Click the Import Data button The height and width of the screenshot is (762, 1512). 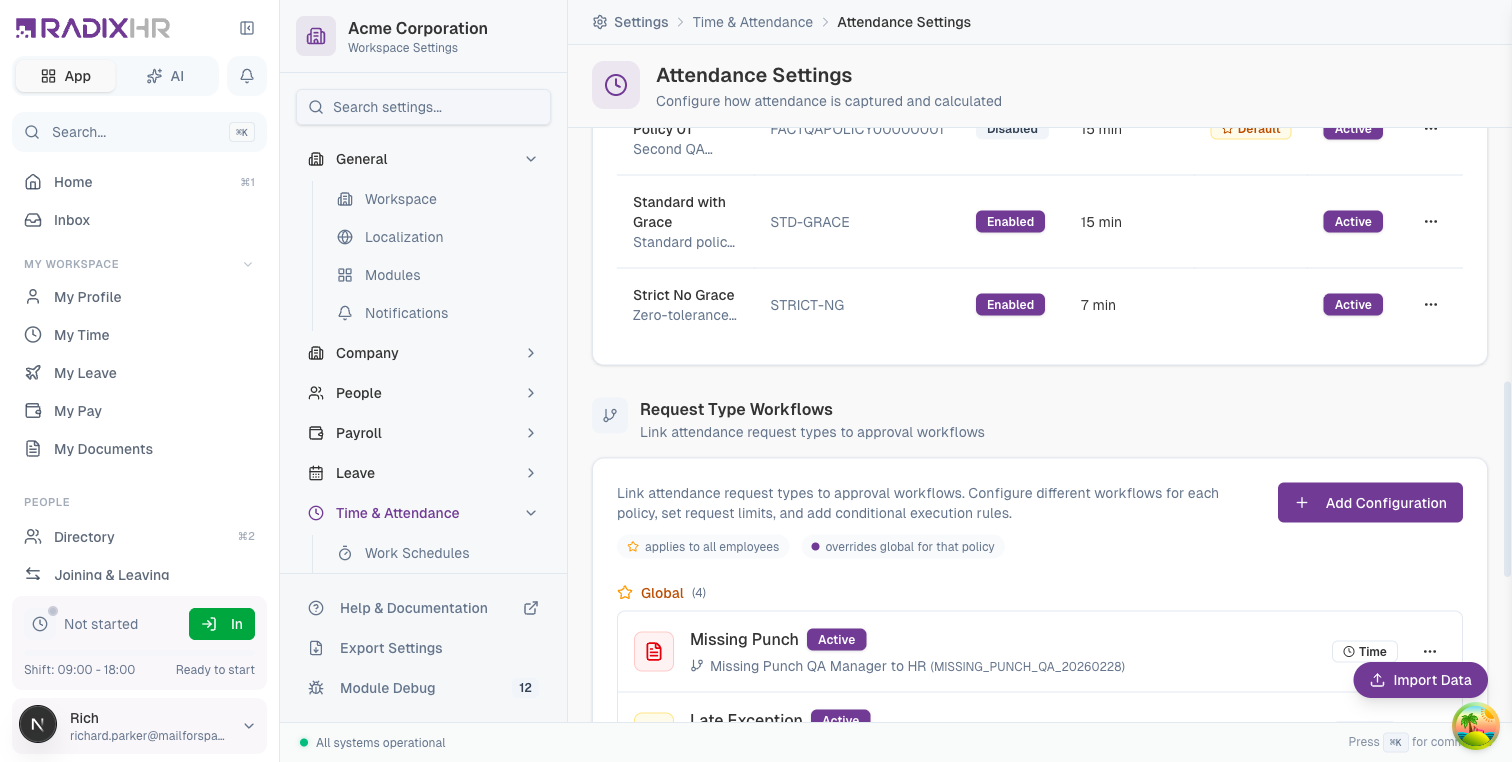[1420, 680]
